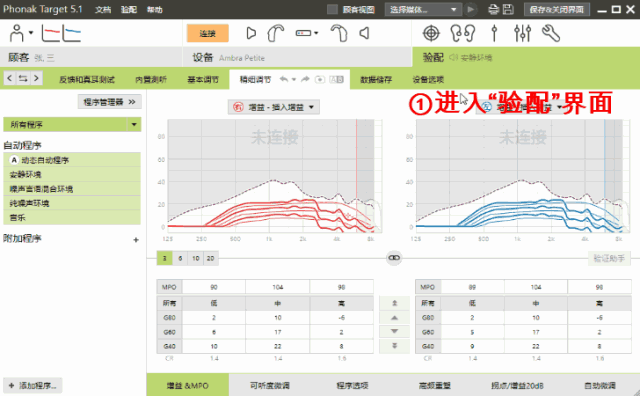This screenshot has width=640, height=396.
Task: Select the 安静环境 program item
Action: [72, 174]
